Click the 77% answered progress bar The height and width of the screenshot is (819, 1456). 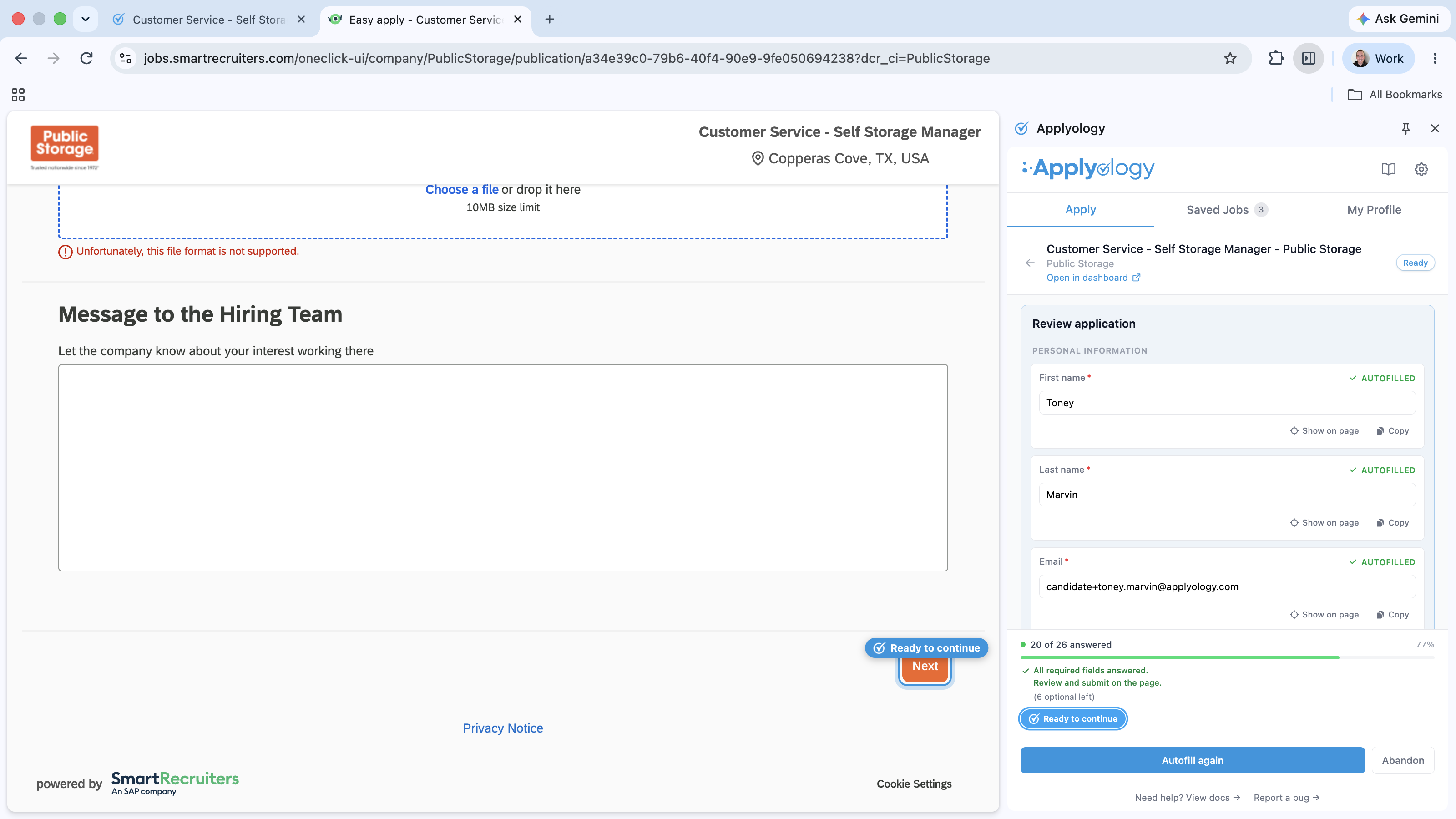tap(1227, 657)
